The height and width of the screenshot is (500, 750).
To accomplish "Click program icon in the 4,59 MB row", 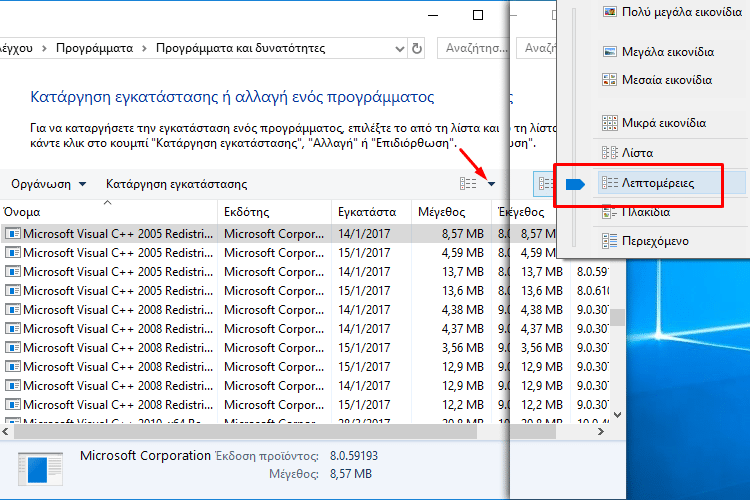I will pos(12,253).
